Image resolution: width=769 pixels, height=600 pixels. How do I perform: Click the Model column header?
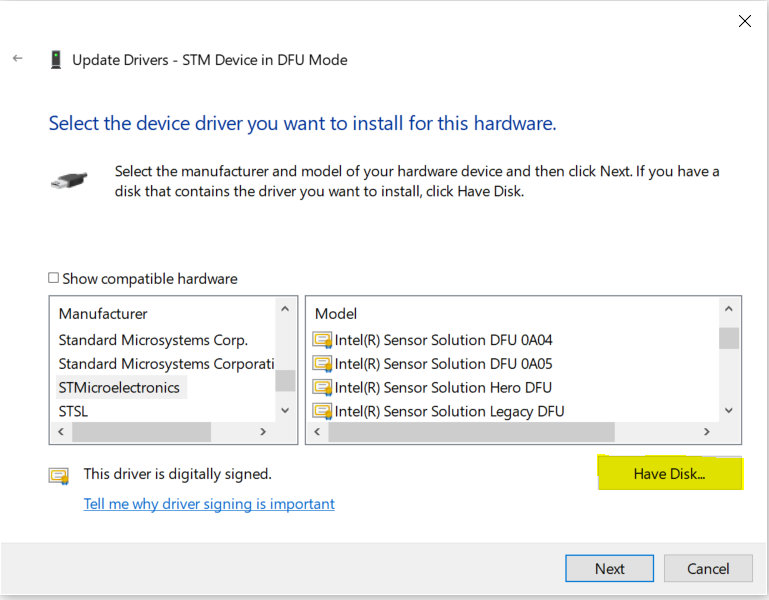click(336, 314)
